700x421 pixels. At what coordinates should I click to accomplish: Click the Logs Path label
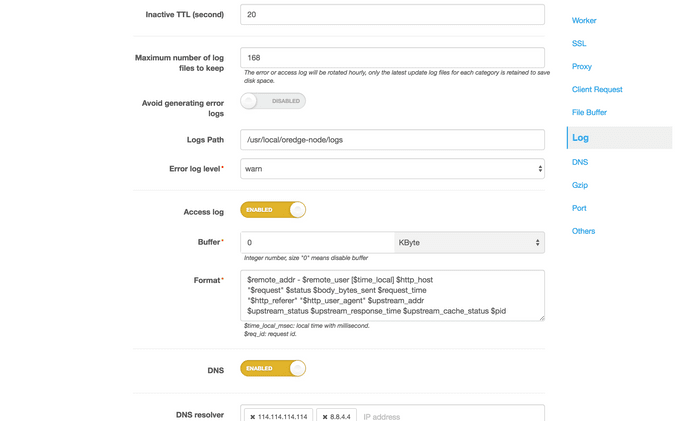205,140
